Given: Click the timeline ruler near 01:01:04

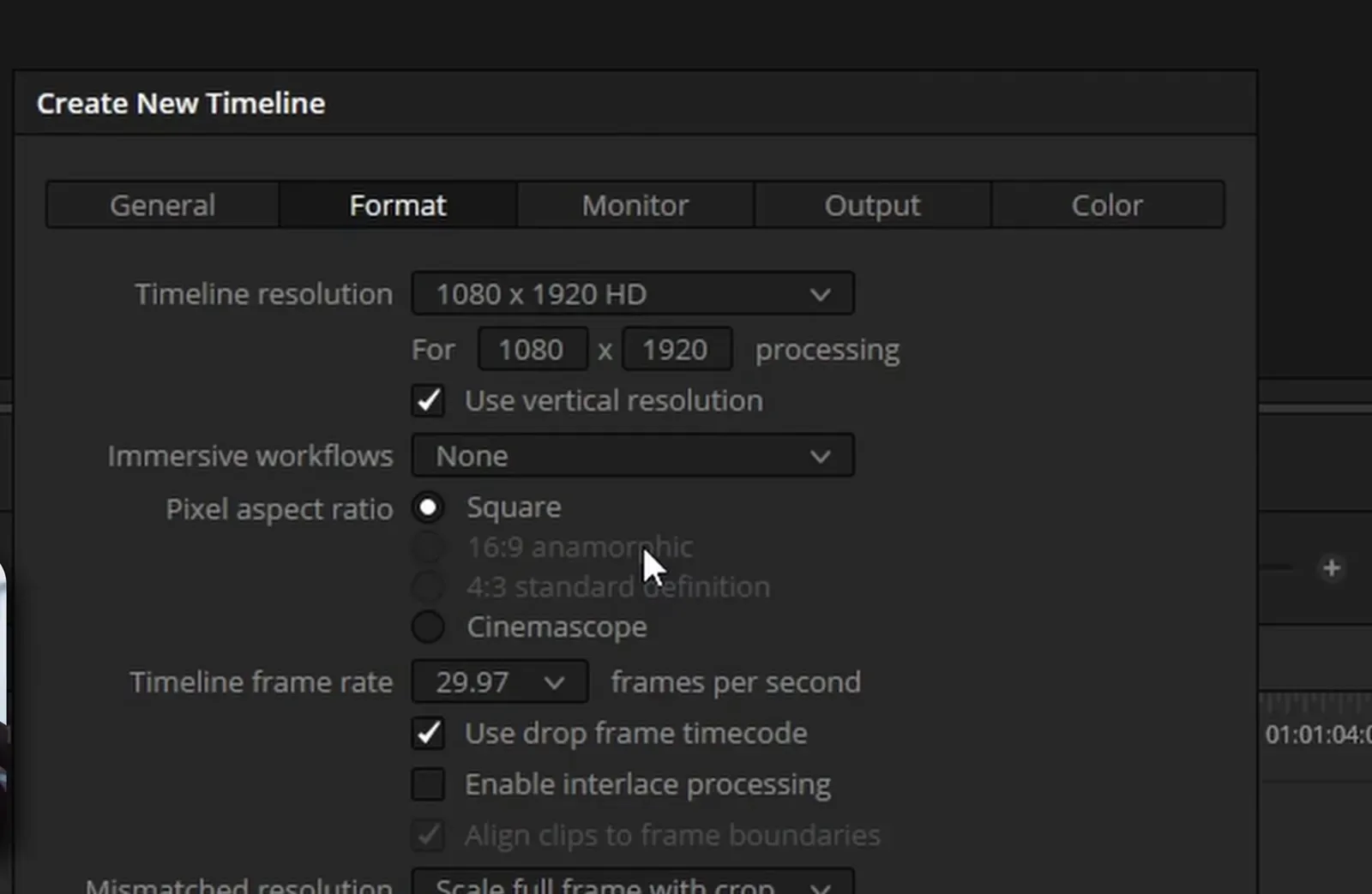Looking at the screenshot, I should pyautogui.click(x=1316, y=735).
